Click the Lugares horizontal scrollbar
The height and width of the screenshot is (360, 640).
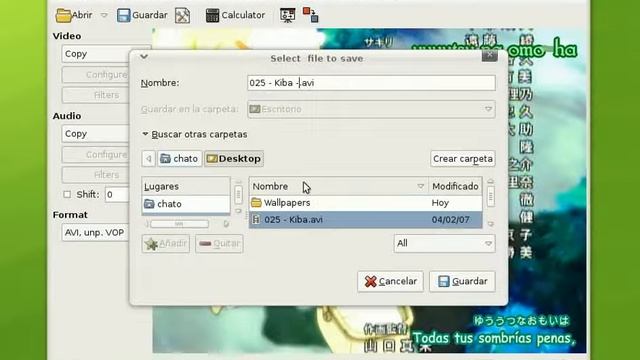180,224
